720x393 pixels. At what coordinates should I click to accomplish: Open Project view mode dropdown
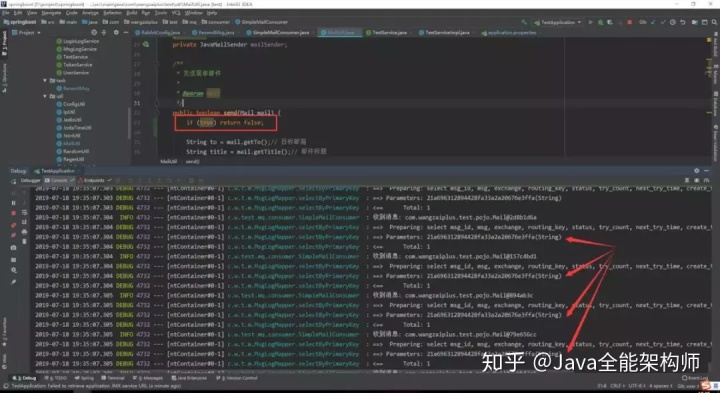[x=27, y=33]
